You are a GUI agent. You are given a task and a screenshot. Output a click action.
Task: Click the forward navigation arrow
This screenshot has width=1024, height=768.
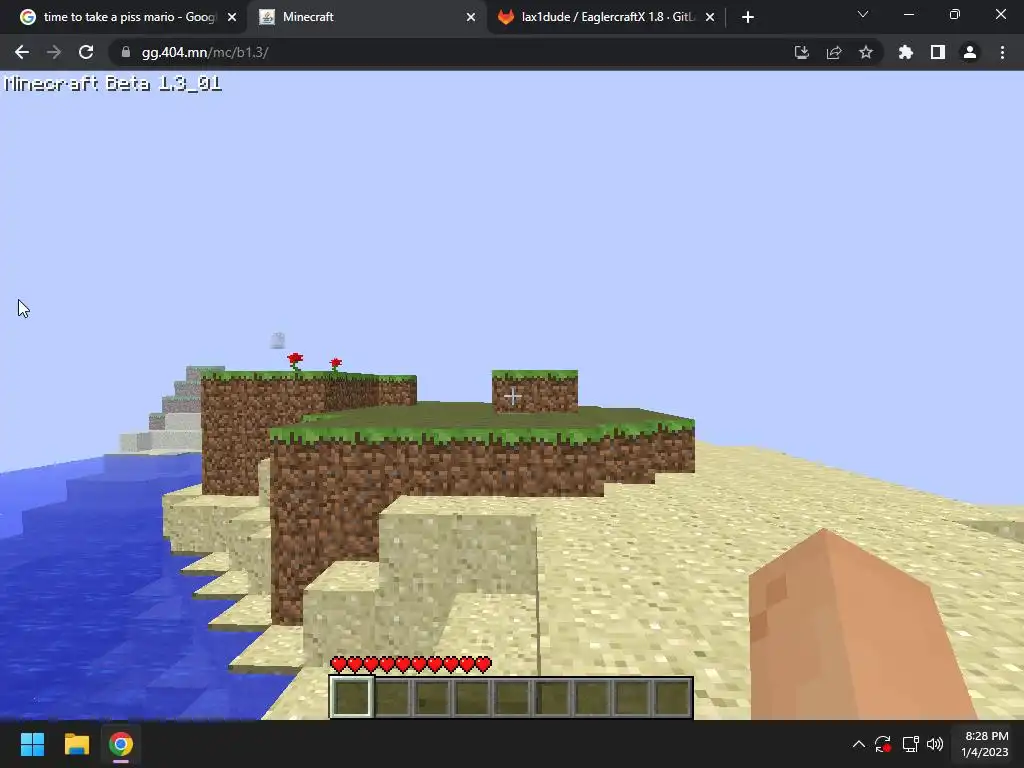click(x=54, y=52)
